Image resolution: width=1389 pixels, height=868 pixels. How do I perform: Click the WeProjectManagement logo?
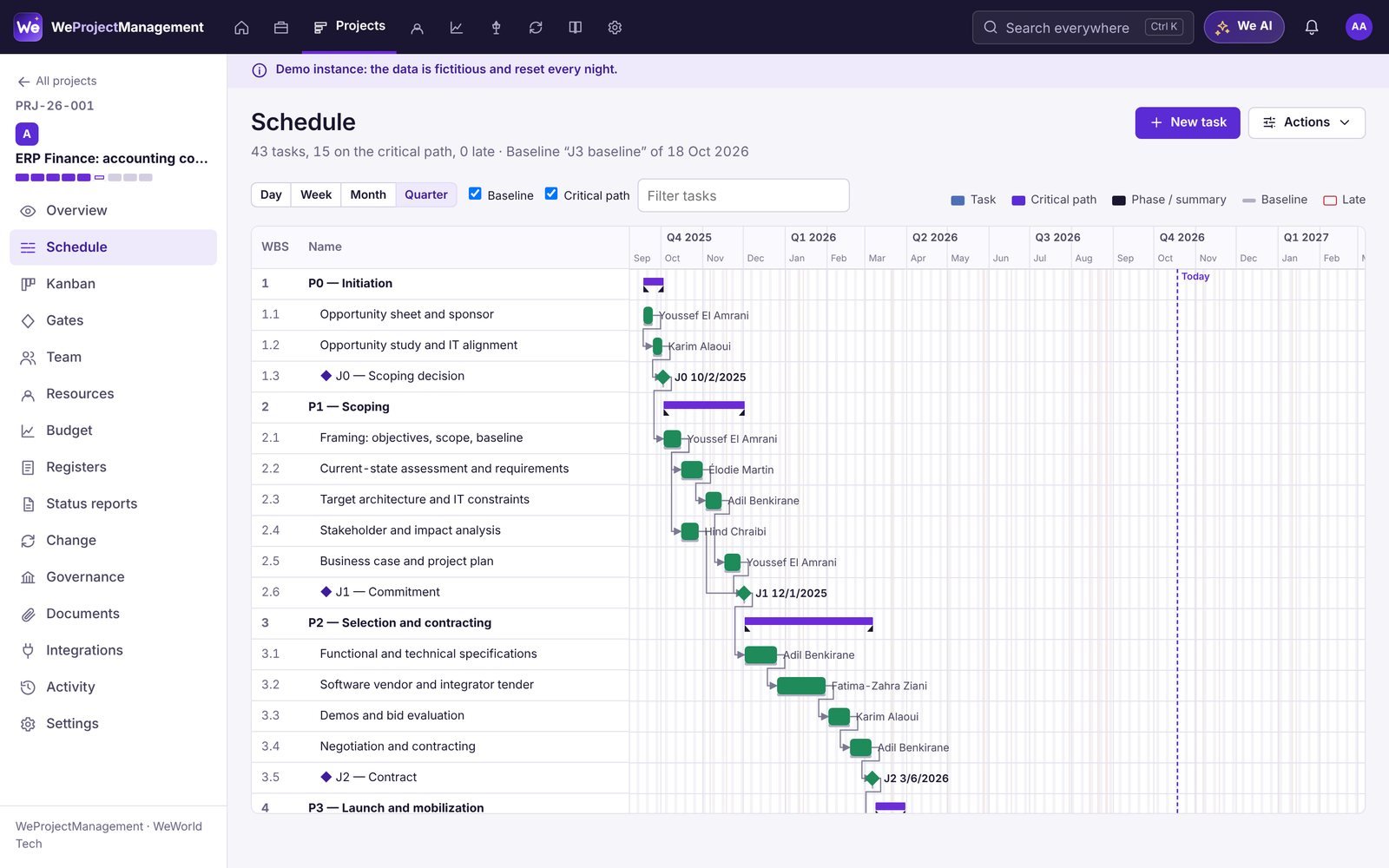point(109,27)
